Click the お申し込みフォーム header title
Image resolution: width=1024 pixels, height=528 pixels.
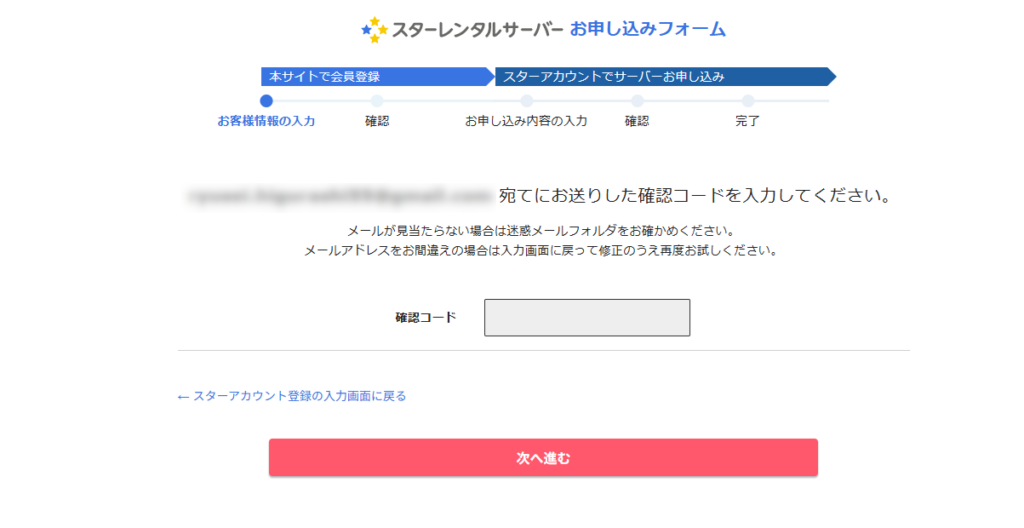[x=647, y=29]
